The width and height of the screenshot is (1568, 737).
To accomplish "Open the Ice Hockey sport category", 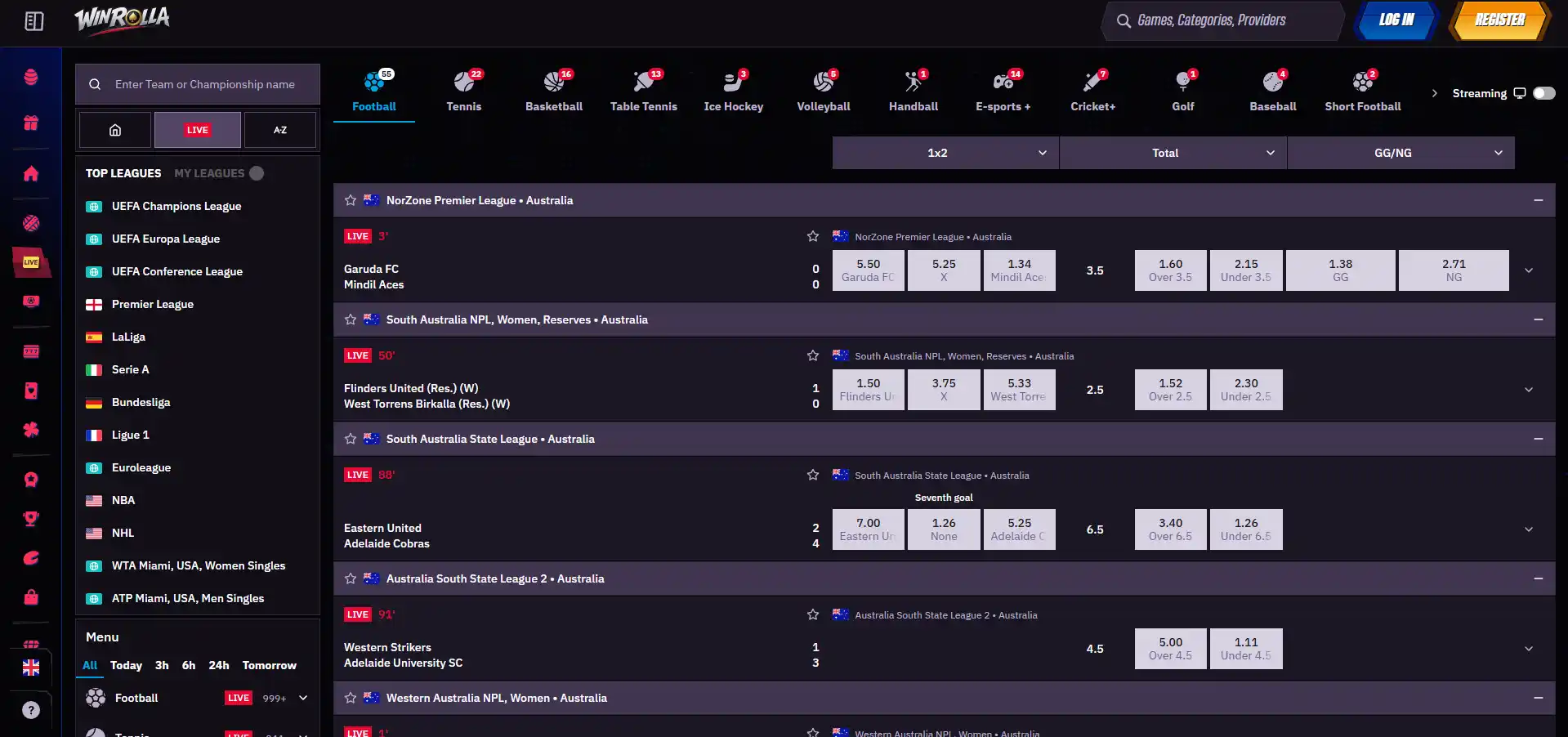I will [733, 90].
